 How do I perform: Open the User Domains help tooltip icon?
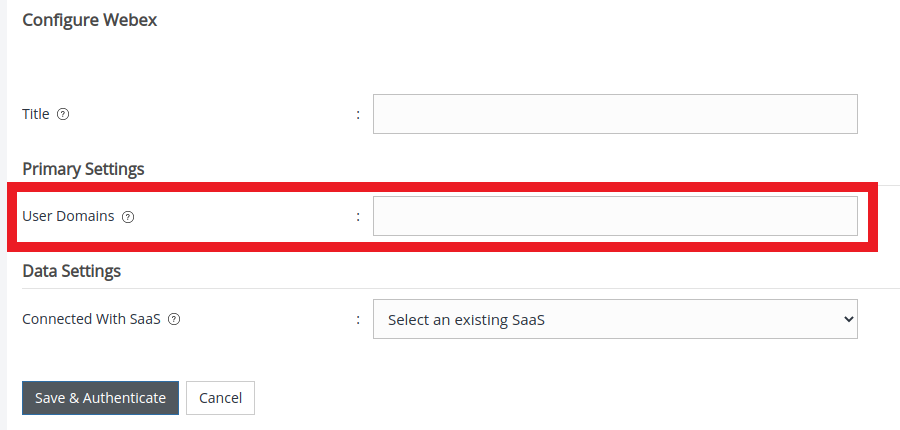coord(128,216)
